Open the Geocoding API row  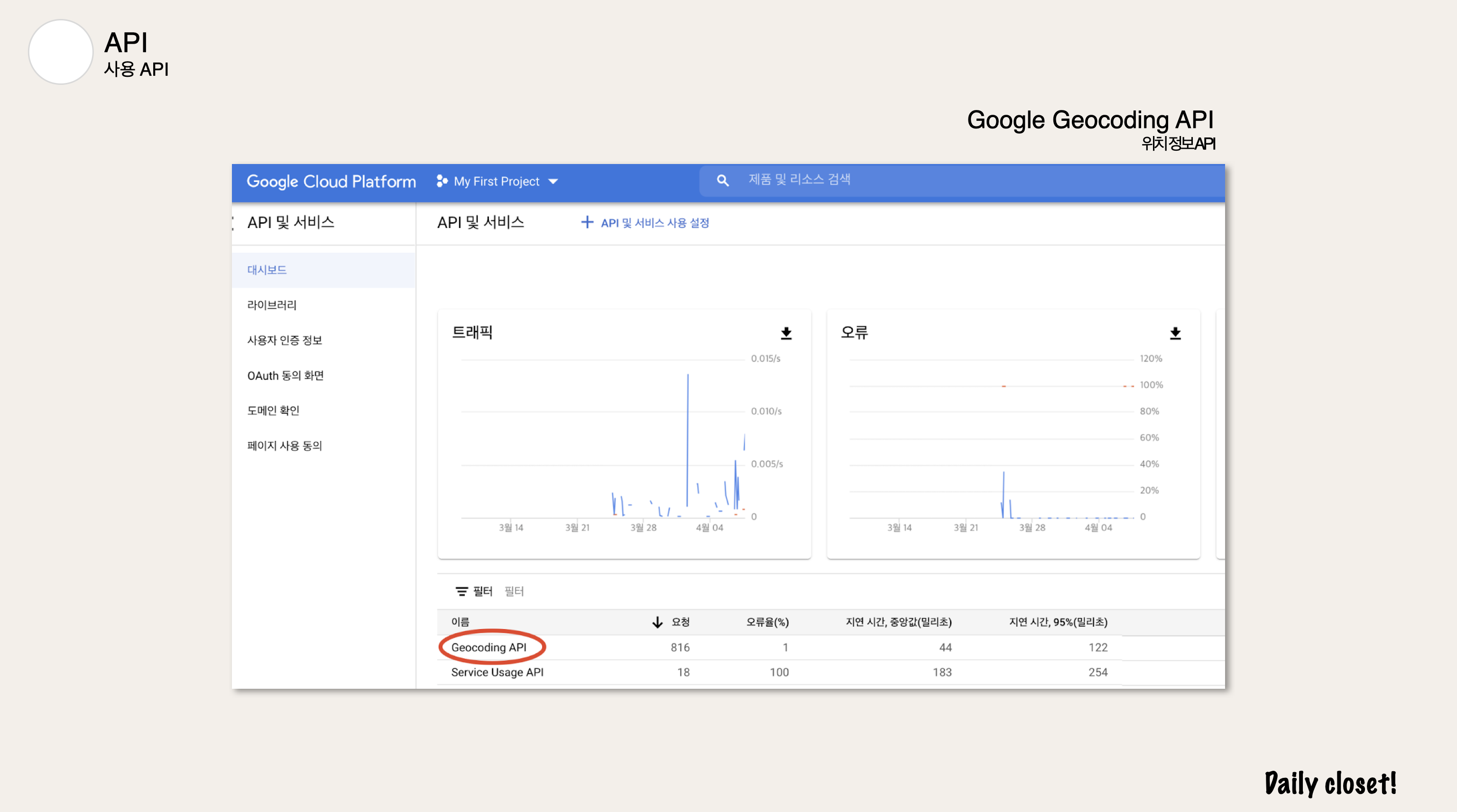tap(489, 647)
